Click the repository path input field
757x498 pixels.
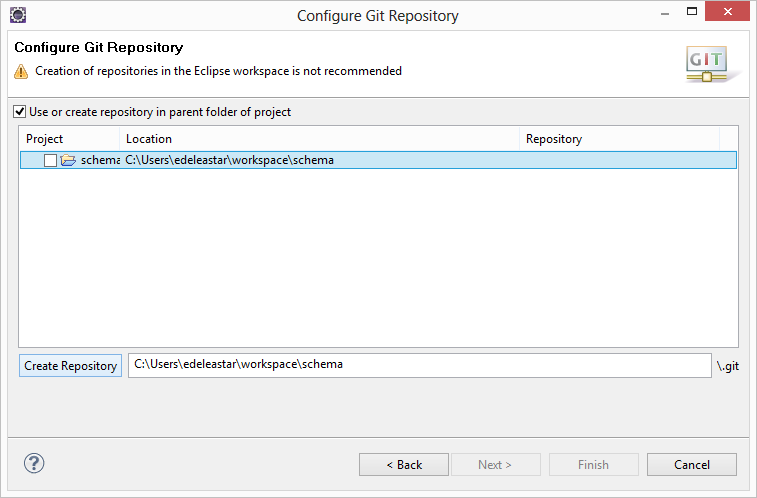420,365
